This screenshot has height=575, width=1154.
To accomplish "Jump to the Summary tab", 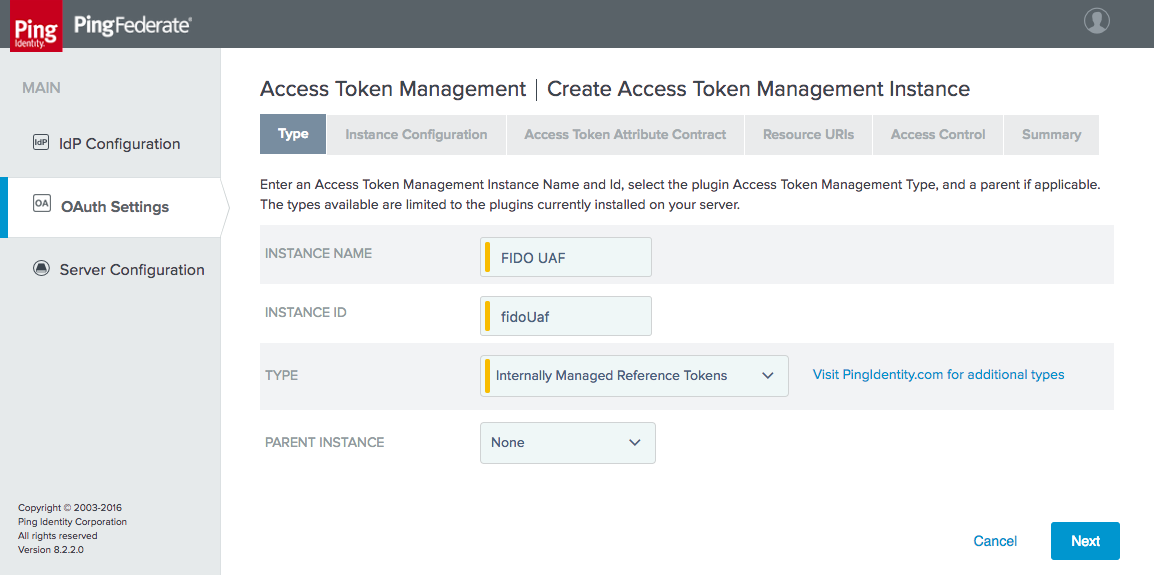I will point(1052,135).
